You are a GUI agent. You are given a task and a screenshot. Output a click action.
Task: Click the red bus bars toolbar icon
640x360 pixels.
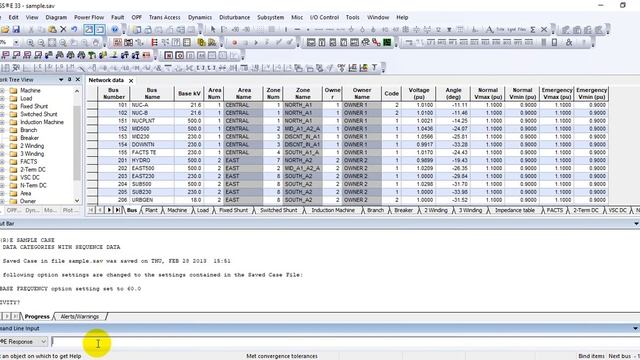(x=154, y=42)
